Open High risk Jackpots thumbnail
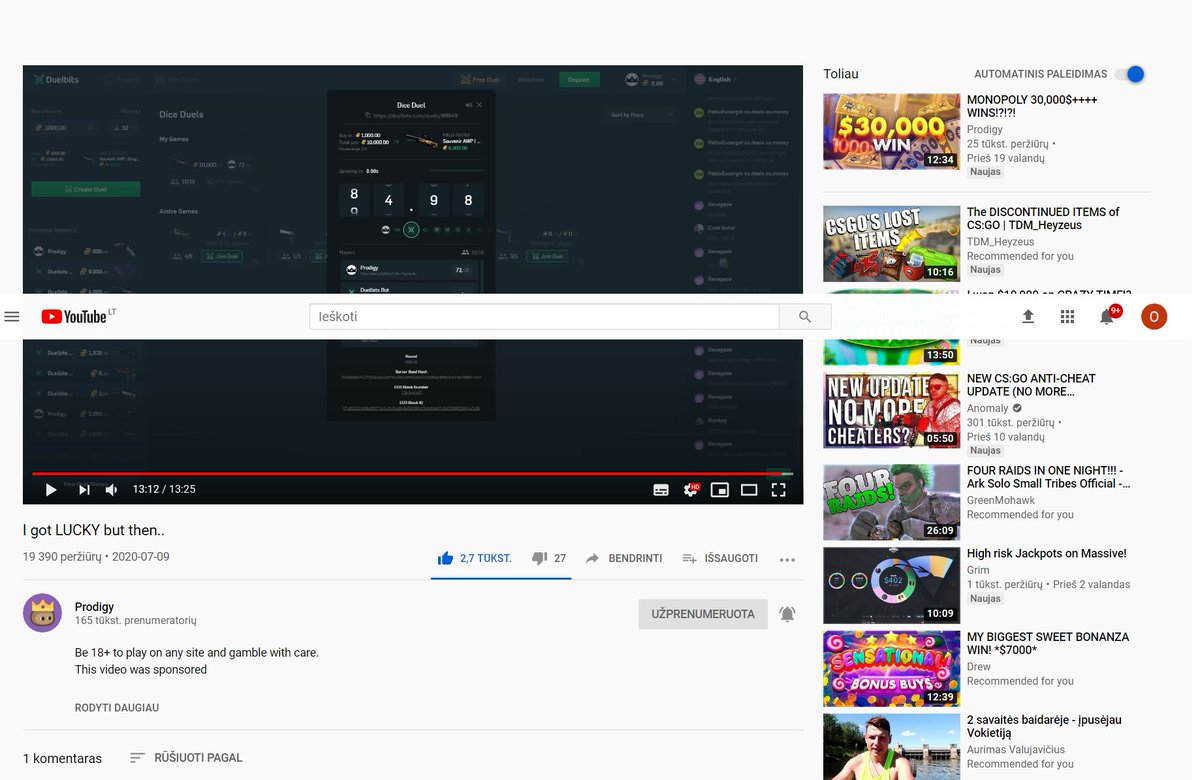Screen dimensions: 1200x780 coord(891,585)
